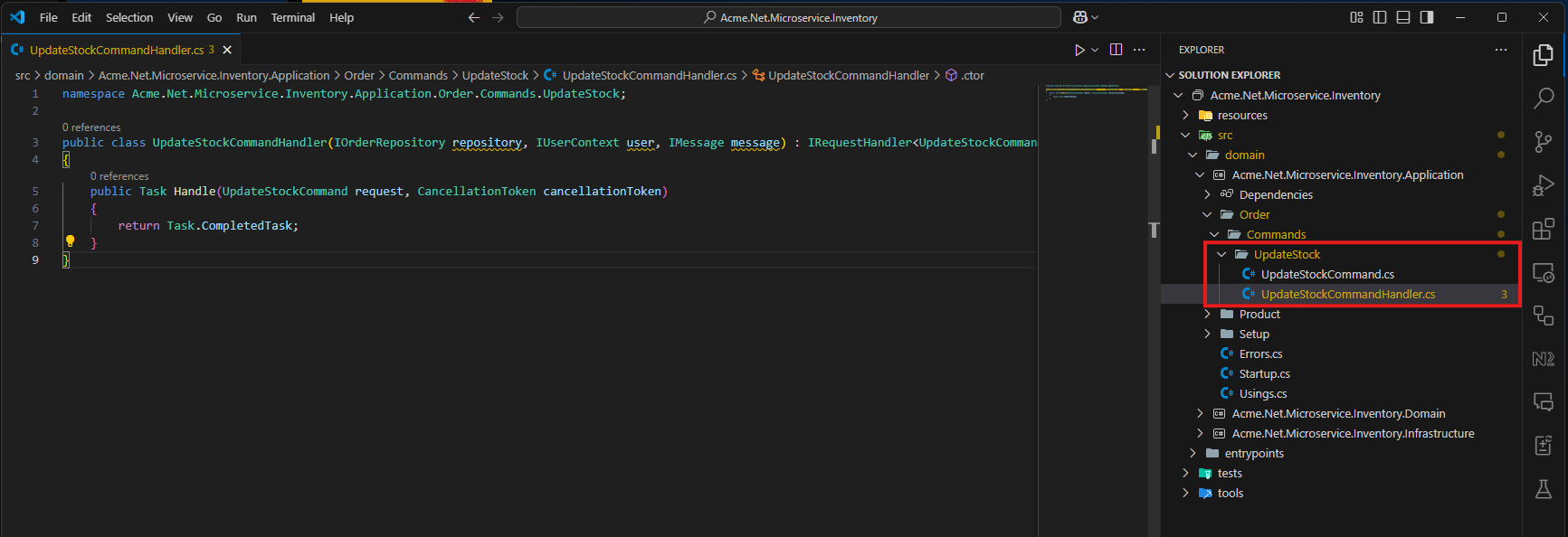Image resolution: width=1568 pixels, height=537 pixels.
Task: Click the '.ctor' breadcrumb segment
Action: click(x=973, y=75)
